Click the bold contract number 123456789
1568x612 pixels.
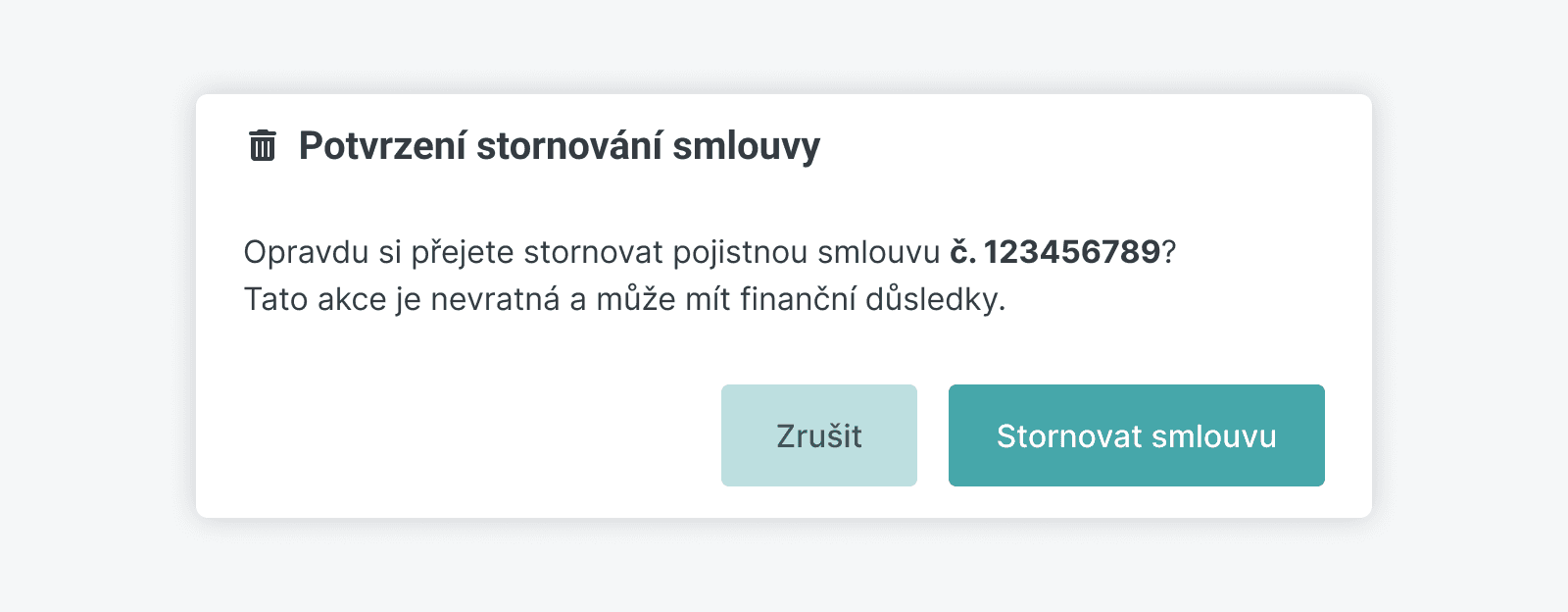[x=1072, y=252]
